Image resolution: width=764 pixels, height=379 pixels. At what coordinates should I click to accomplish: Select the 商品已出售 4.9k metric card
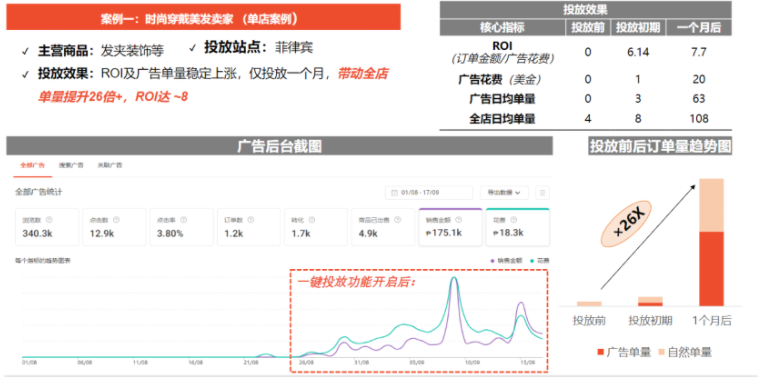point(383,227)
